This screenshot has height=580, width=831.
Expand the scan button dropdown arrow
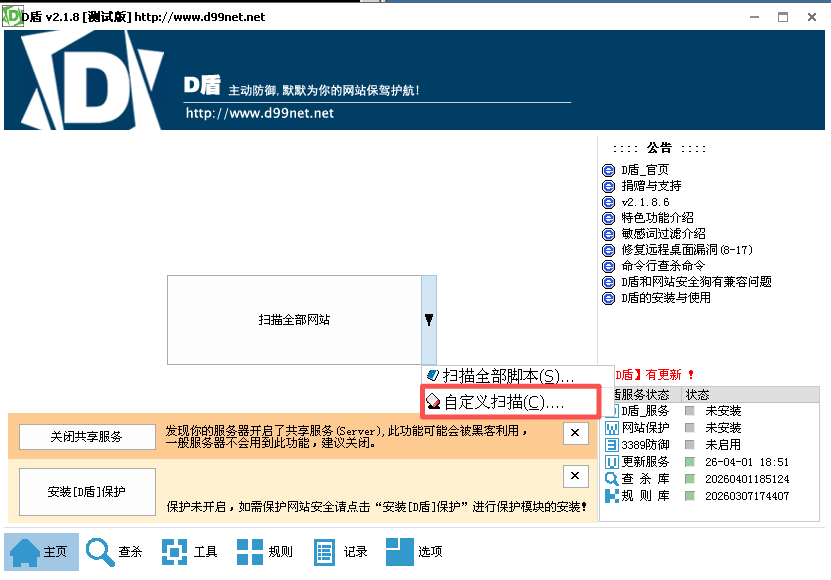tap(429, 320)
